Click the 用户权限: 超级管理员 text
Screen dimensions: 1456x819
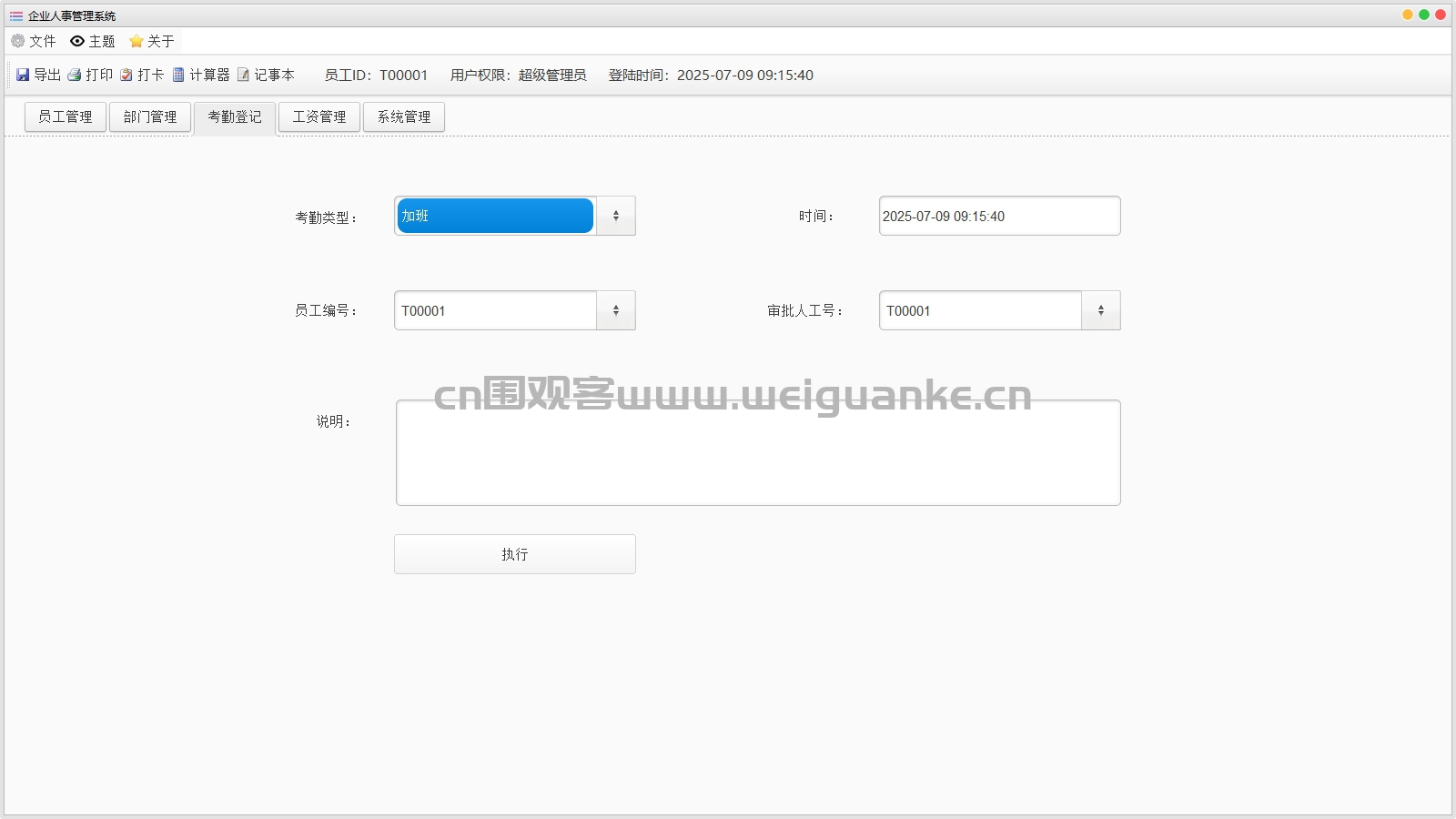click(519, 75)
